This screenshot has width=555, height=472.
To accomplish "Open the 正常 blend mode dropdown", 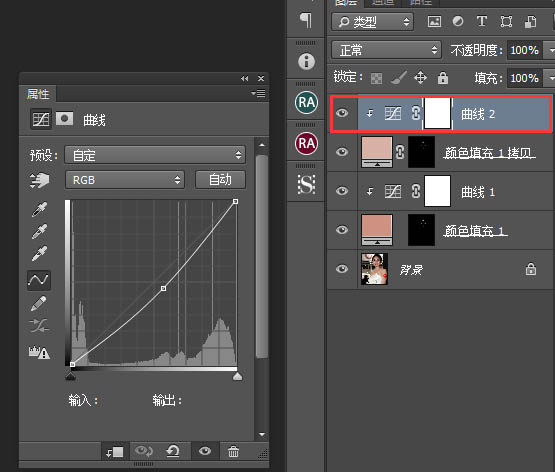I will point(386,50).
